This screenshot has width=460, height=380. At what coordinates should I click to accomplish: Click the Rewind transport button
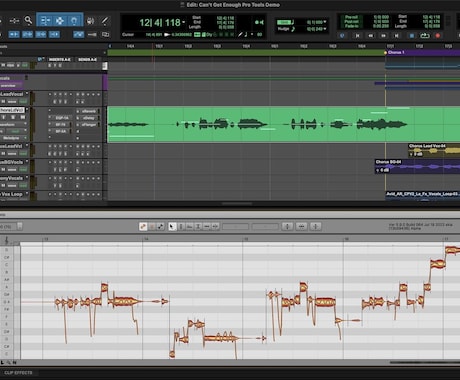(371, 35)
